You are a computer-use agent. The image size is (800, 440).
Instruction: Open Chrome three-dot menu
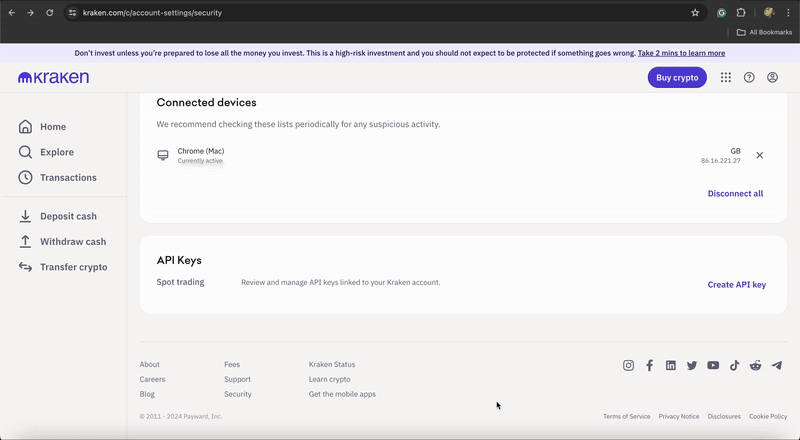coord(788,13)
